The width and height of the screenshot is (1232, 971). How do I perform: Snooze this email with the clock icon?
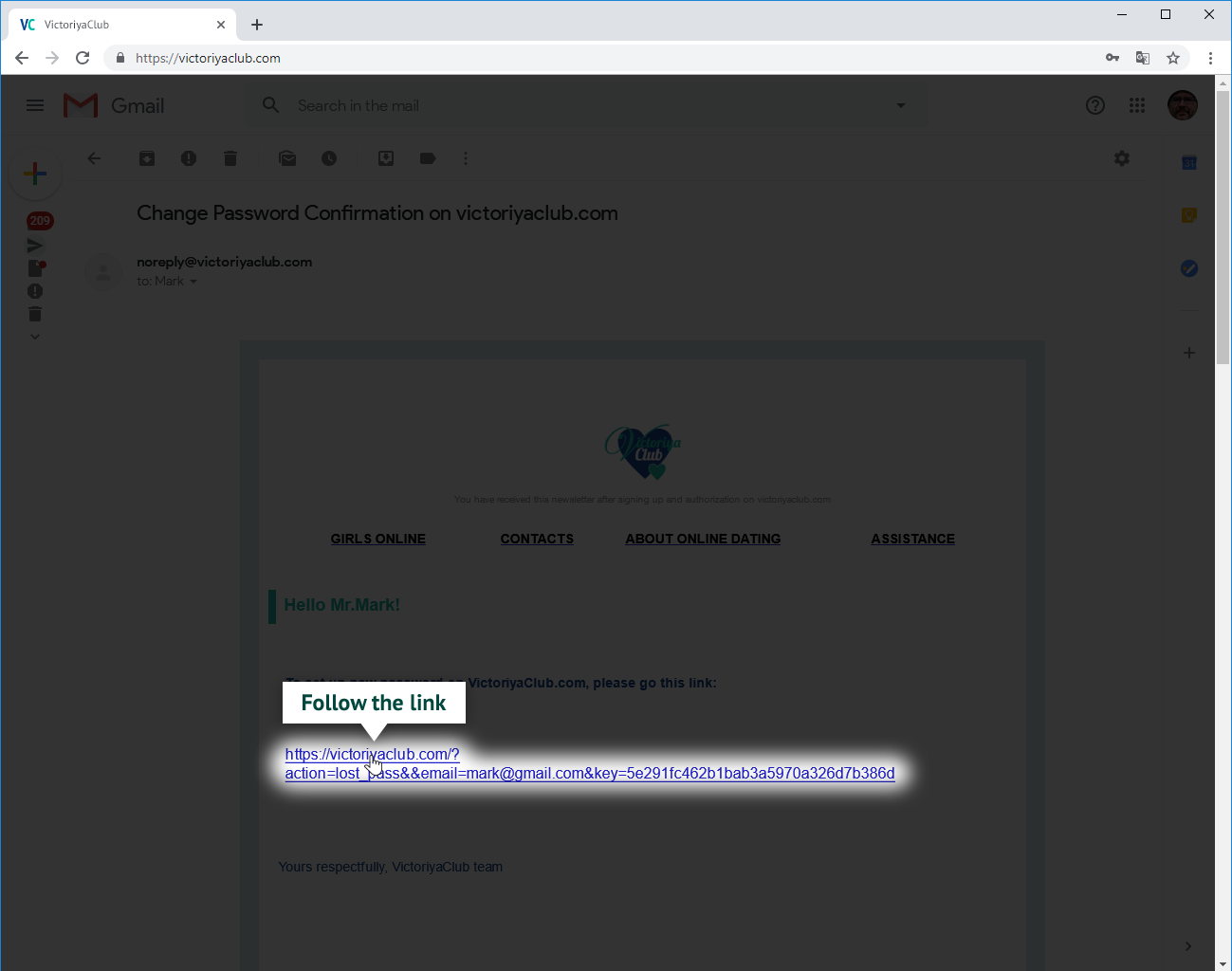click(x=329, y=158)
